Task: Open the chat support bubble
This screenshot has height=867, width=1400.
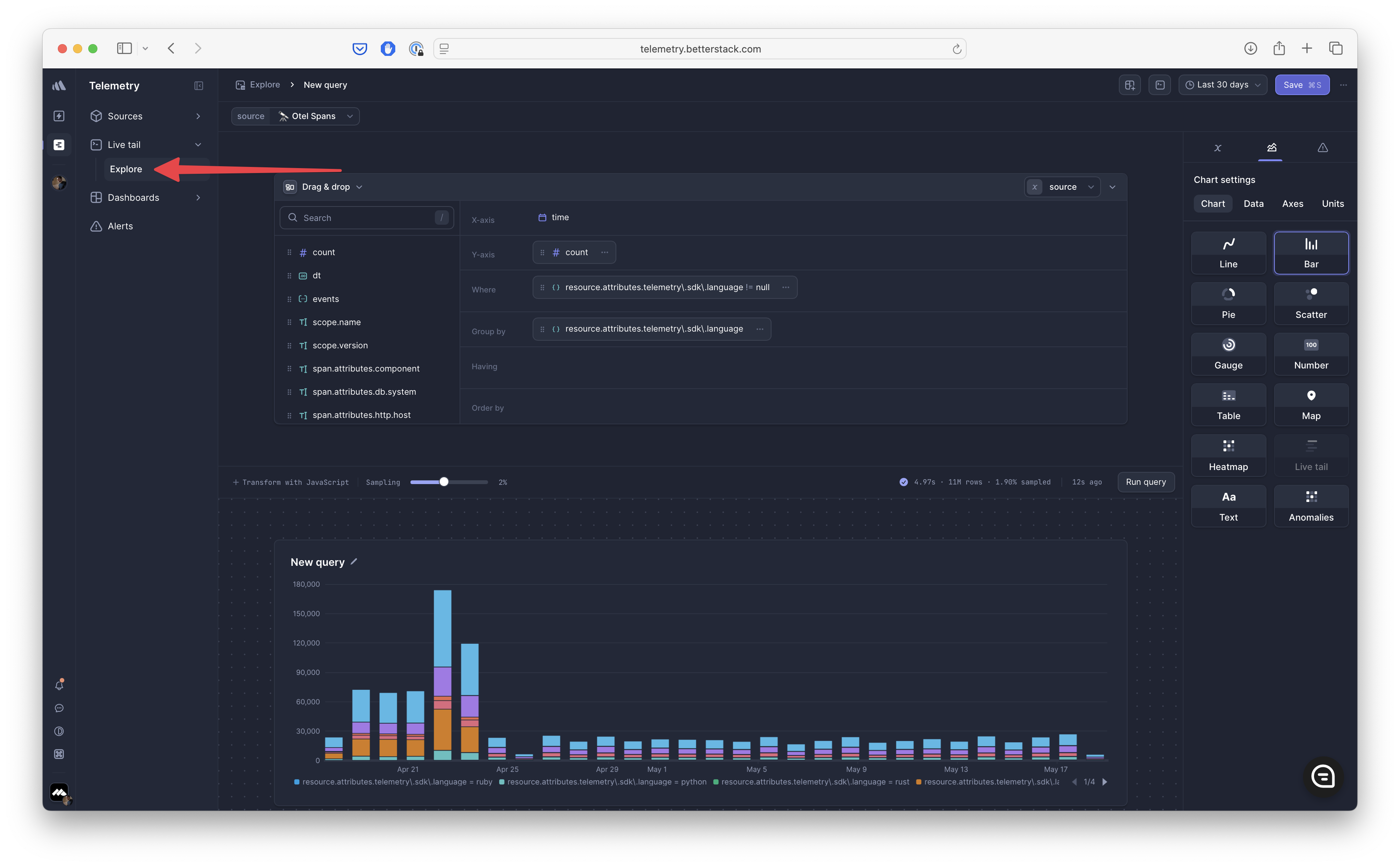Action: (1322, 777)
